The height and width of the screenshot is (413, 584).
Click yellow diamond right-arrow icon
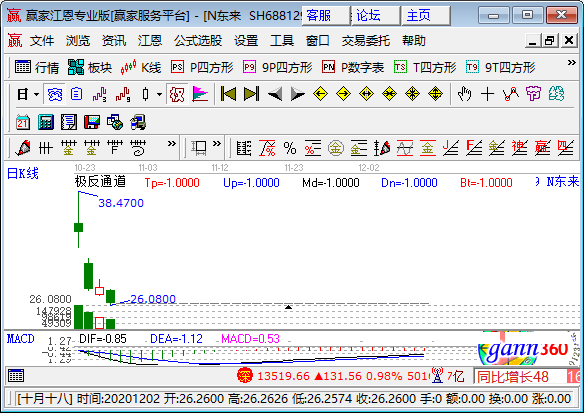(x=343, y=94)
